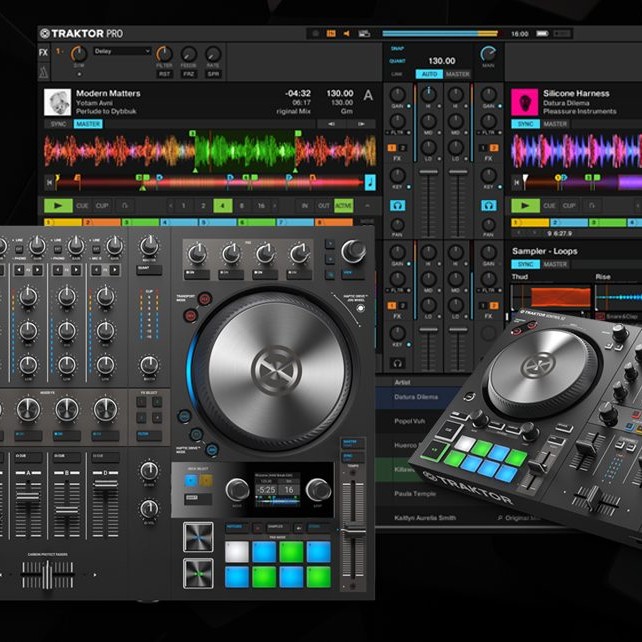Click the green loop-in marker above Deck A waveform
The width and height of the screenshot is (642, 642).
[x=192, y=133]
